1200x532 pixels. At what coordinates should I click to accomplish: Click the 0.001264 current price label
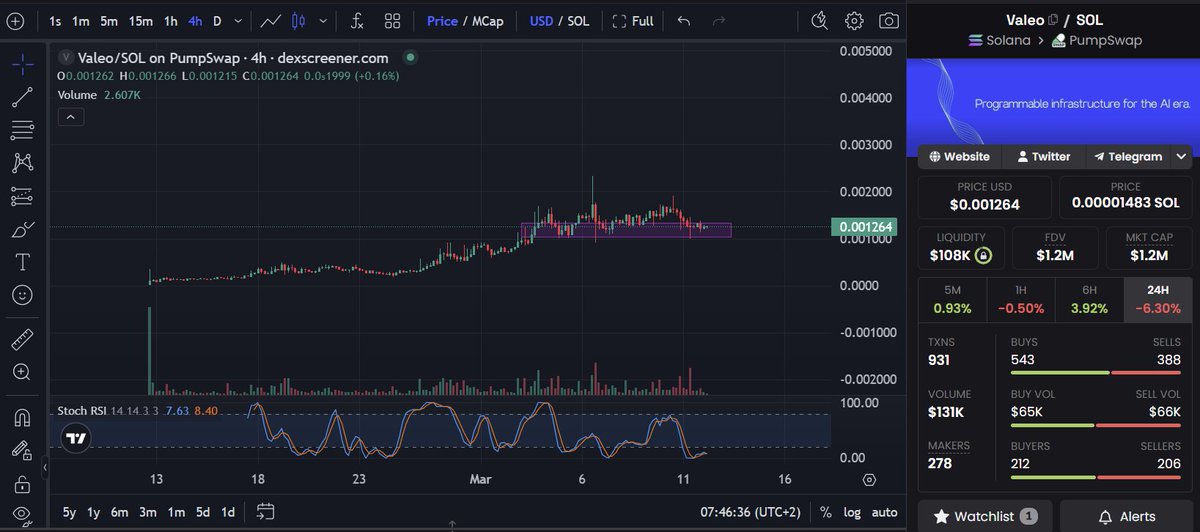pos(864,227)
